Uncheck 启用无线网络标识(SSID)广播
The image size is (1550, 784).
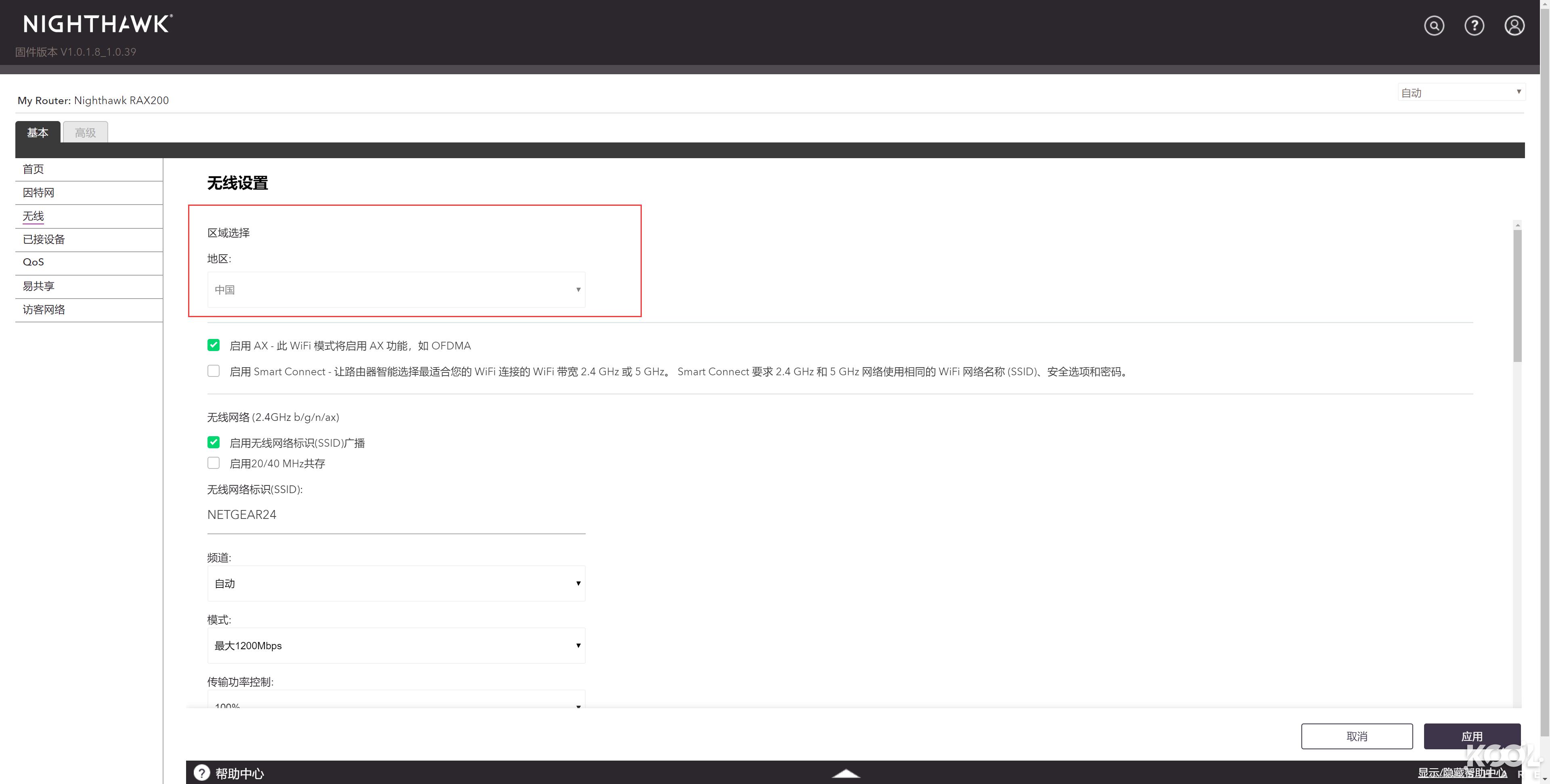tap(214, 442)
